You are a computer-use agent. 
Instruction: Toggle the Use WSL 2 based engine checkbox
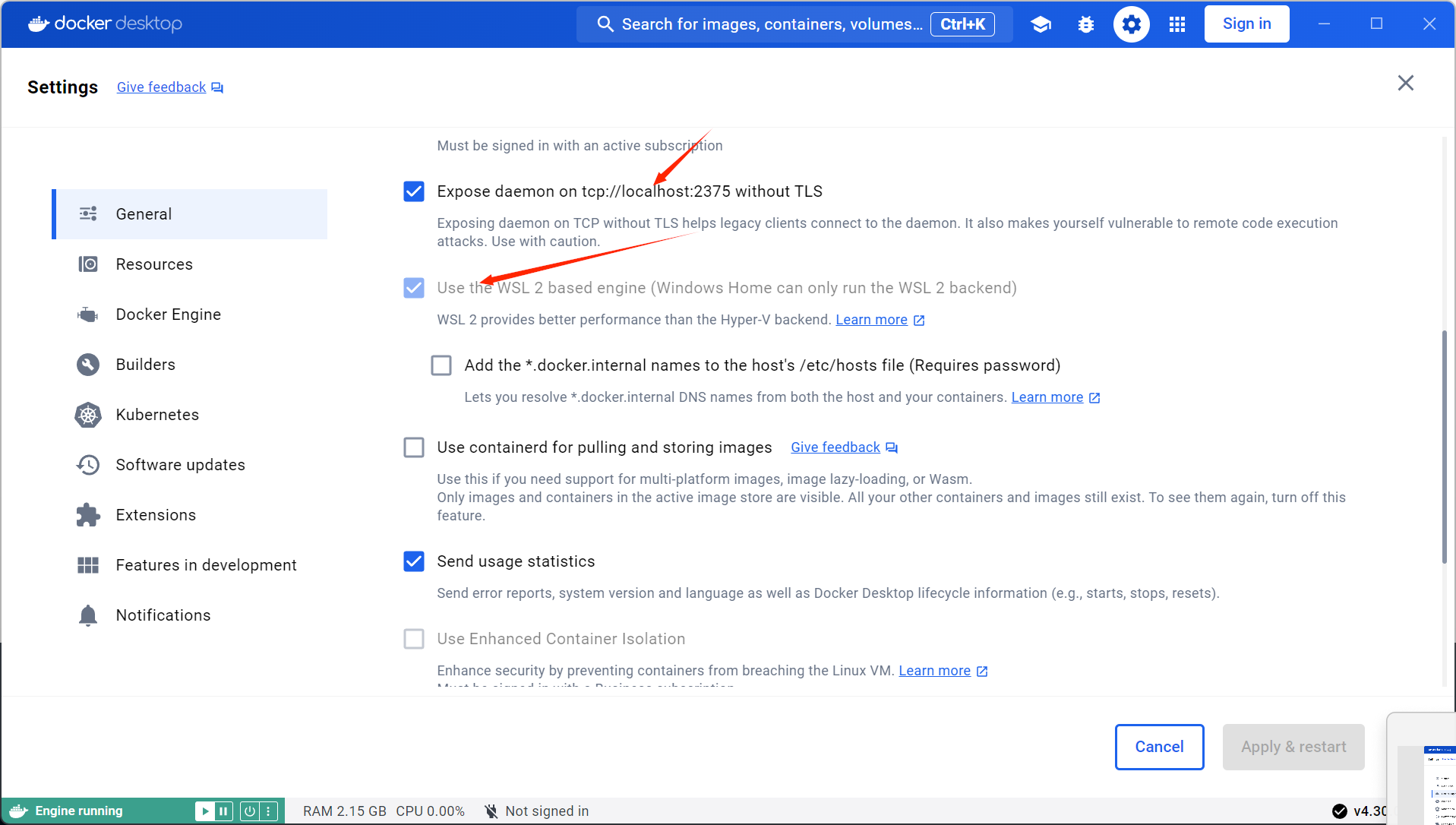coord(414,288)
